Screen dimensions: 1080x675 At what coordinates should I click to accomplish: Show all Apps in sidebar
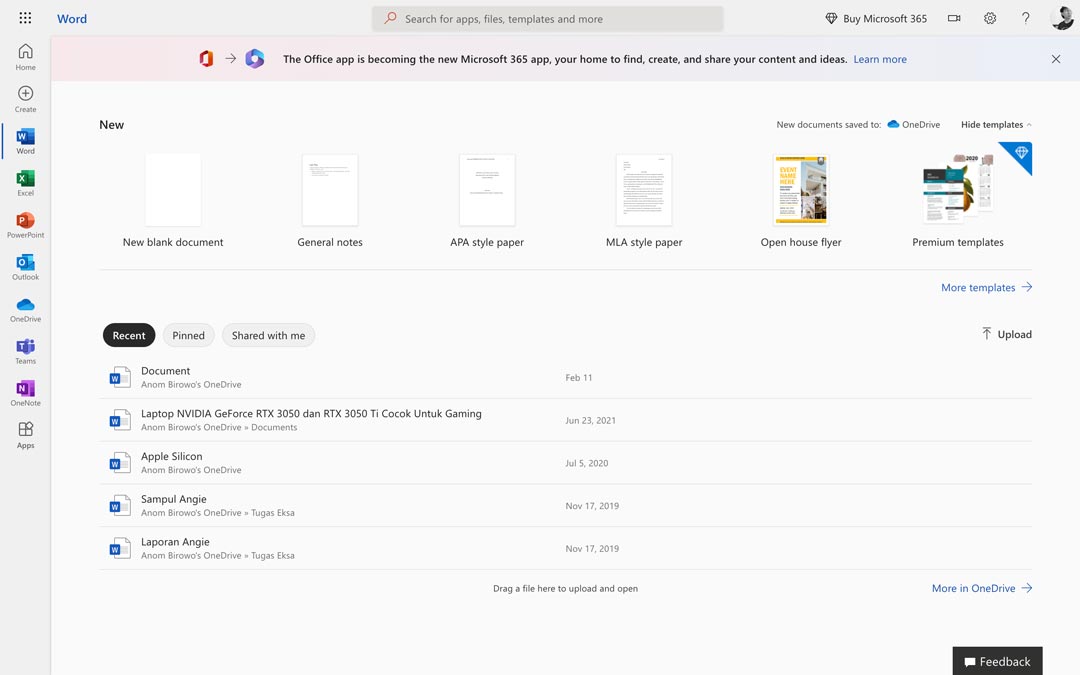point(25,435)
